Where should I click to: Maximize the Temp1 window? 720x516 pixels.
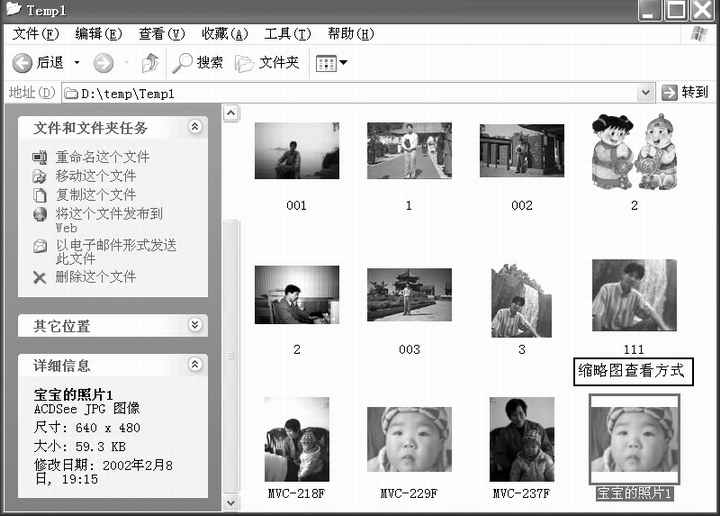[676, 10]
